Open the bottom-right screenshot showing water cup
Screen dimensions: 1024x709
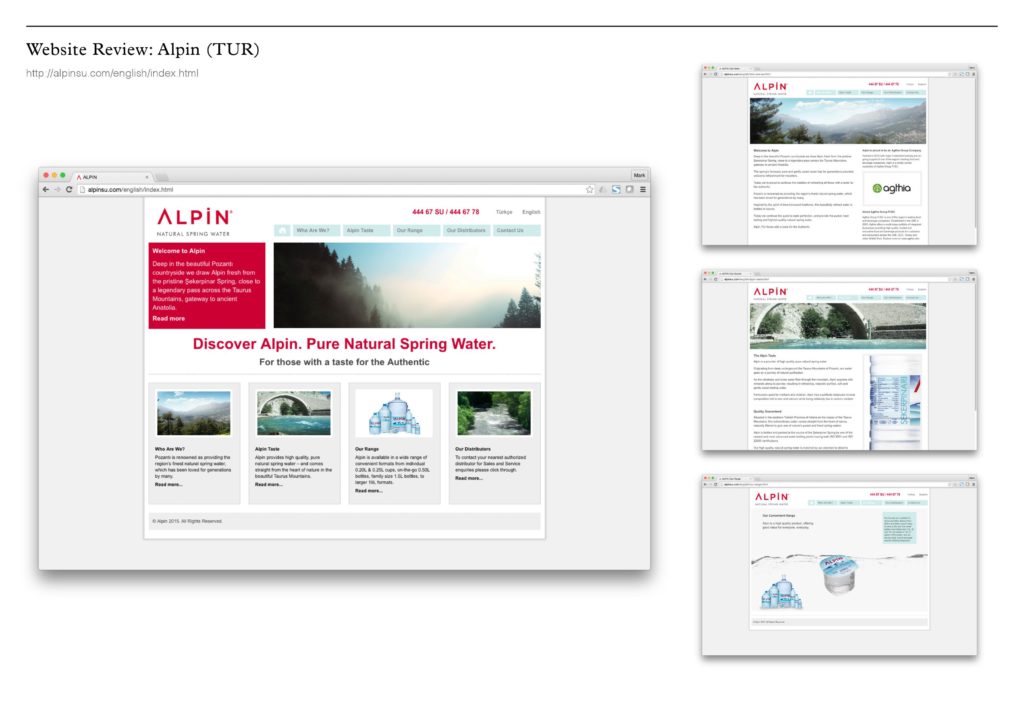click(839, 565)
